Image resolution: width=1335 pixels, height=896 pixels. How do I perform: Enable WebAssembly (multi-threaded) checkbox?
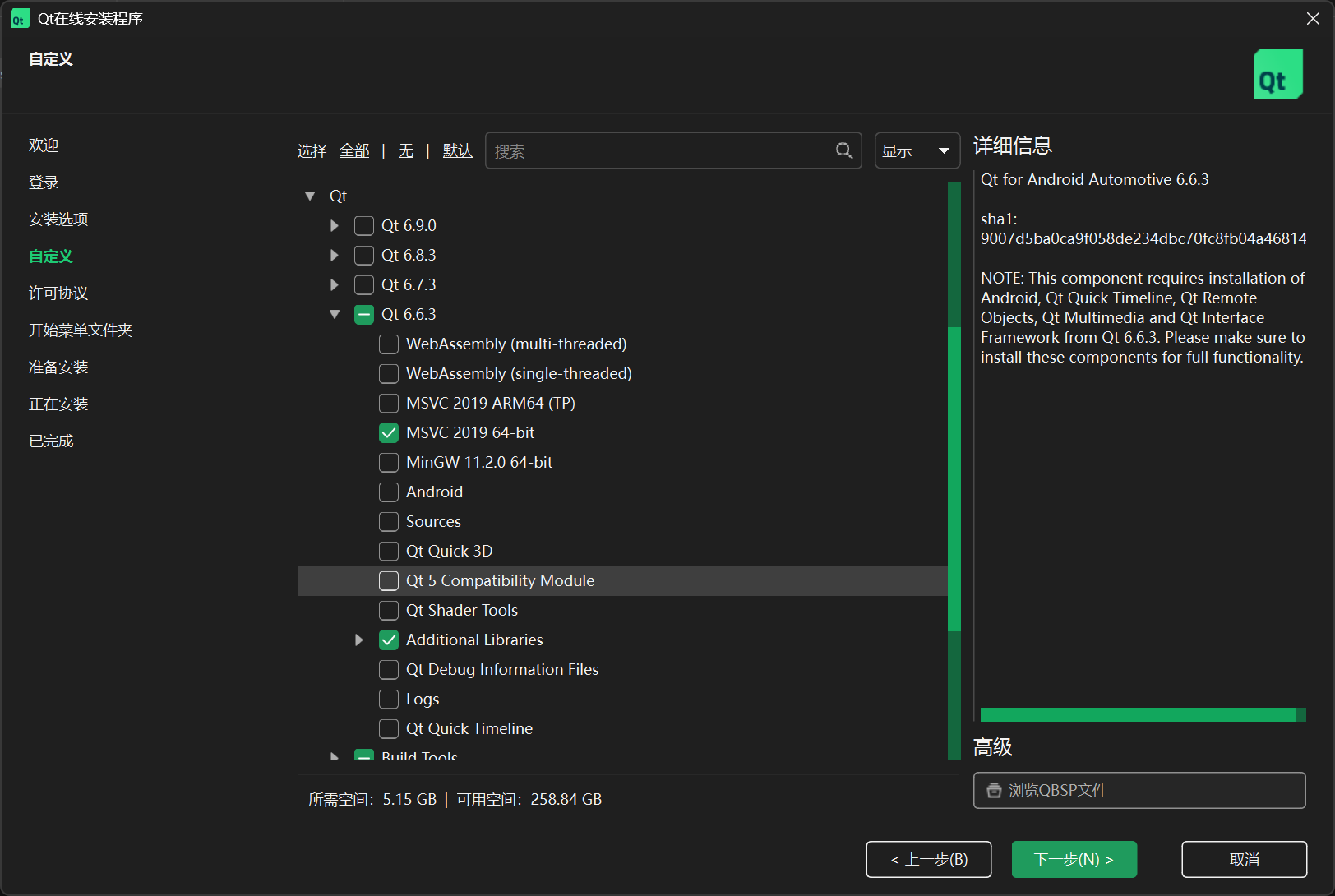tap(389, 344)
